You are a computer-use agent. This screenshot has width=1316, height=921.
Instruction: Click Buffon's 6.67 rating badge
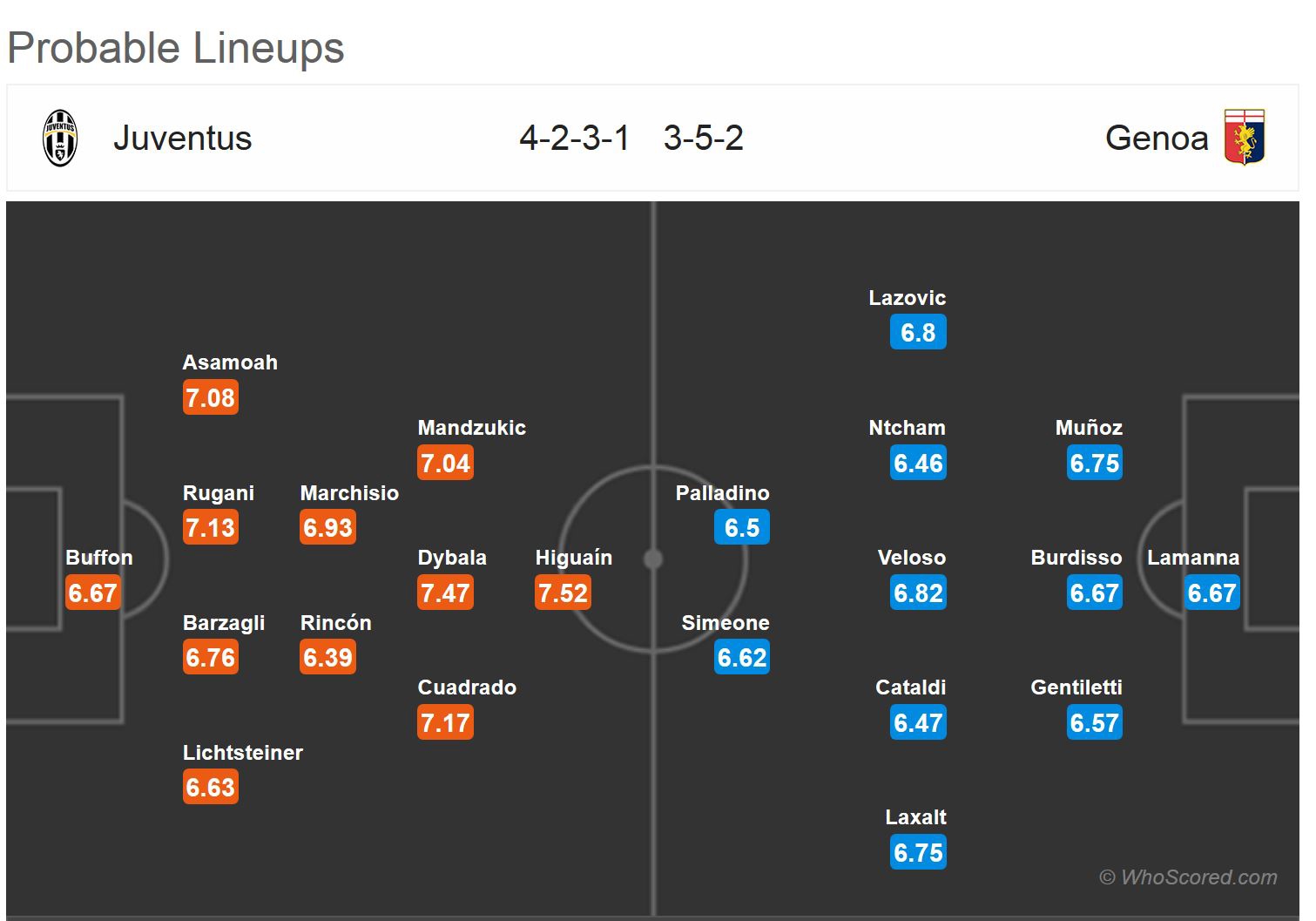pos(92,593)
